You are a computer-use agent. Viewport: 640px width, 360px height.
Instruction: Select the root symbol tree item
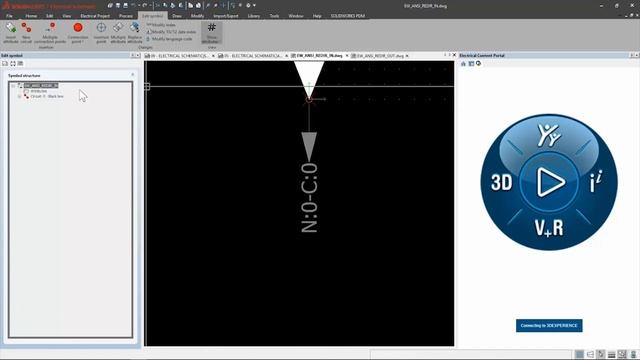coord(41,85)
